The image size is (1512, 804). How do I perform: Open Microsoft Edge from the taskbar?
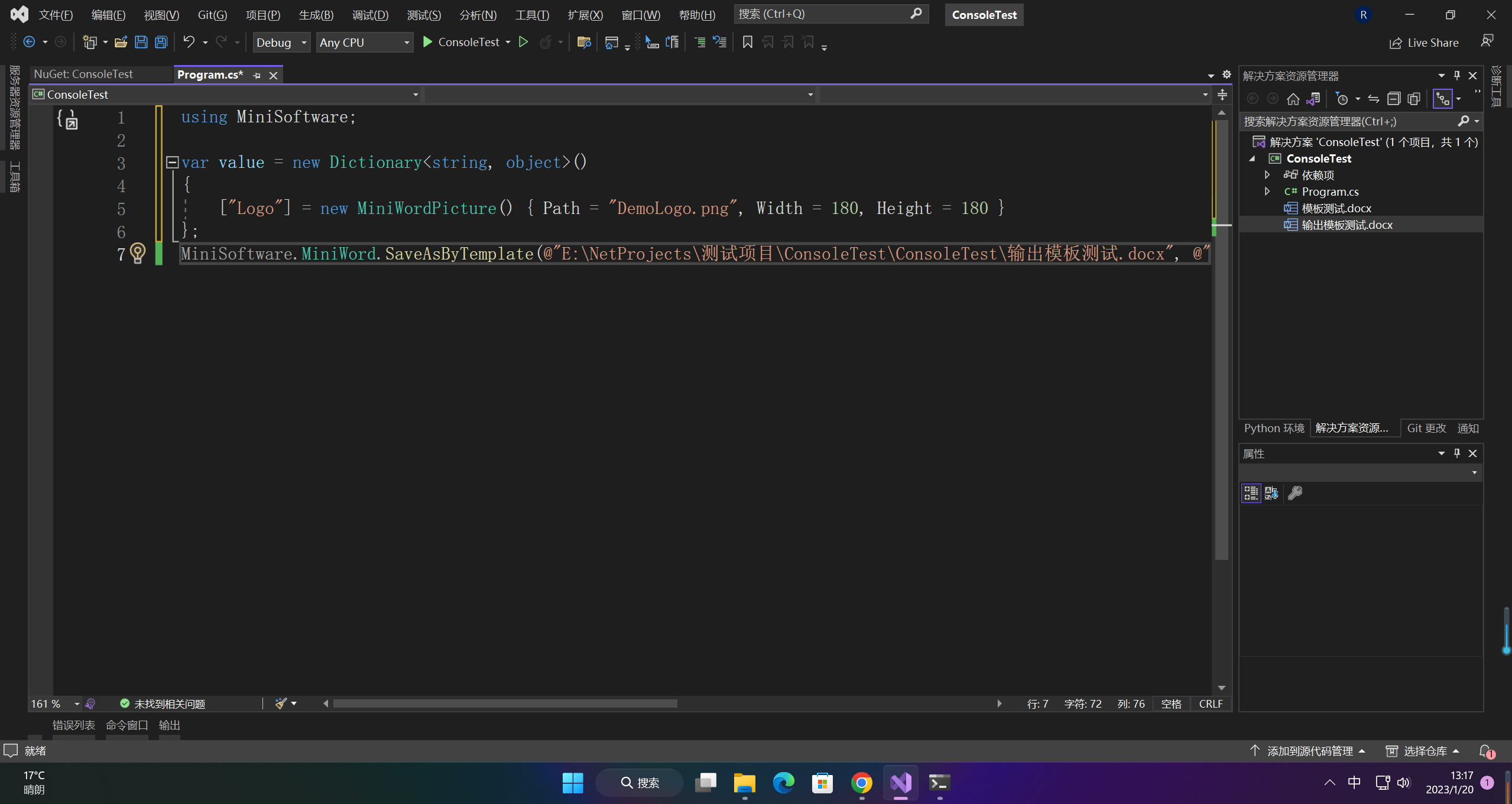(x=783, y=783)
